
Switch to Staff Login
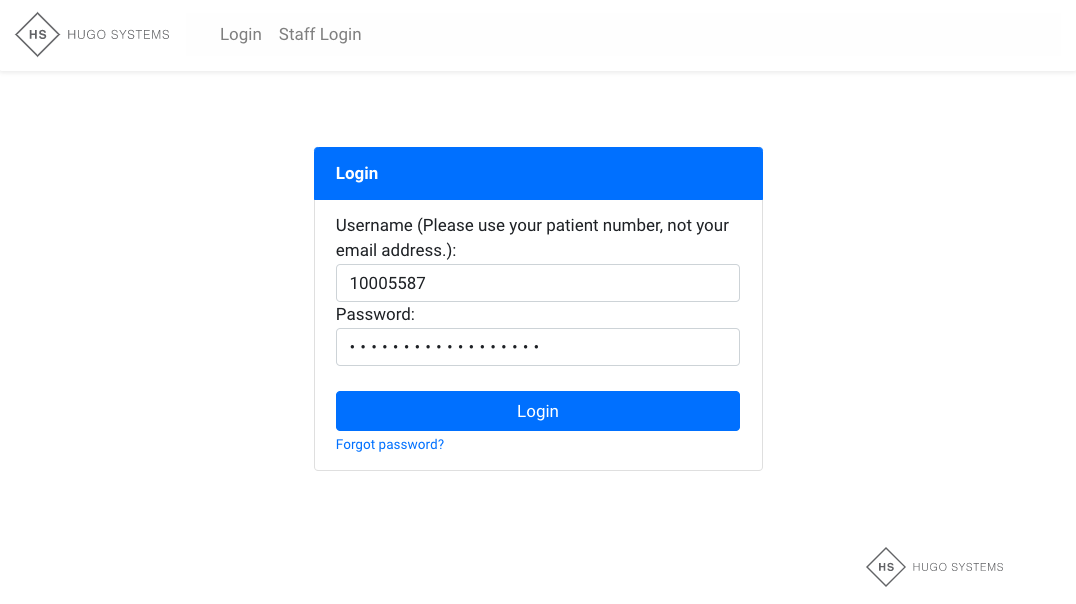point(320,34)
